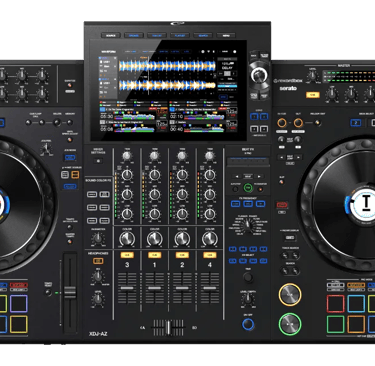
Task: Hit the BACK button above the rotary selector
Action: point(254,55)
